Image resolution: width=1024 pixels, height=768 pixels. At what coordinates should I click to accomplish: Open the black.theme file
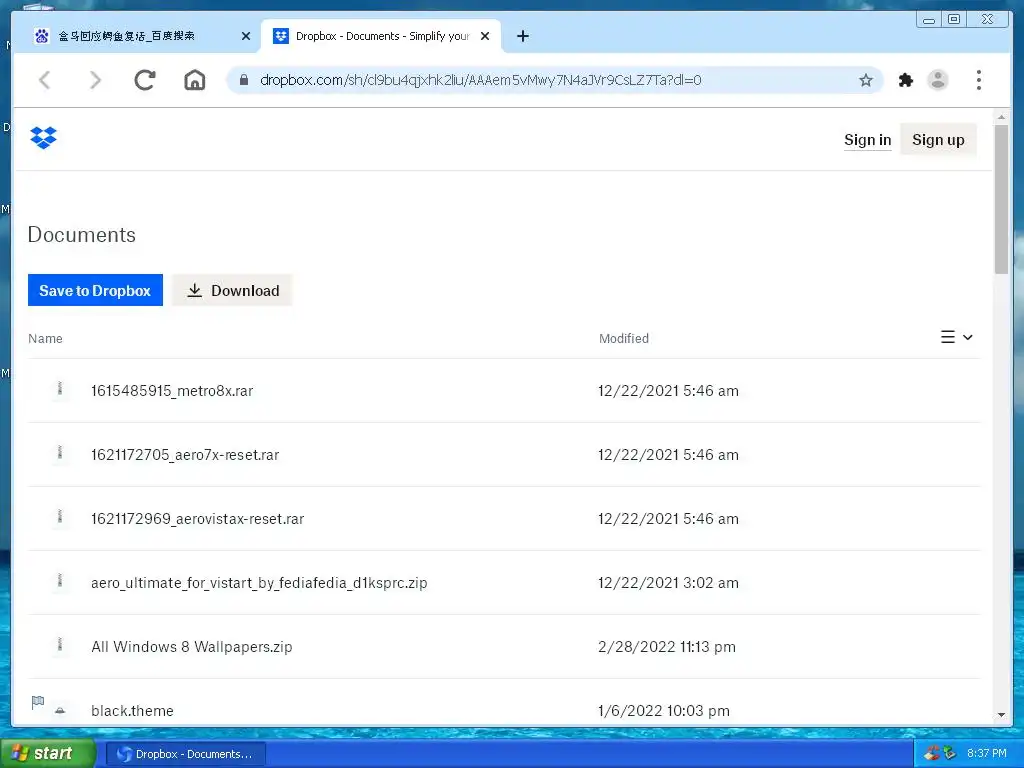[132, 711]
